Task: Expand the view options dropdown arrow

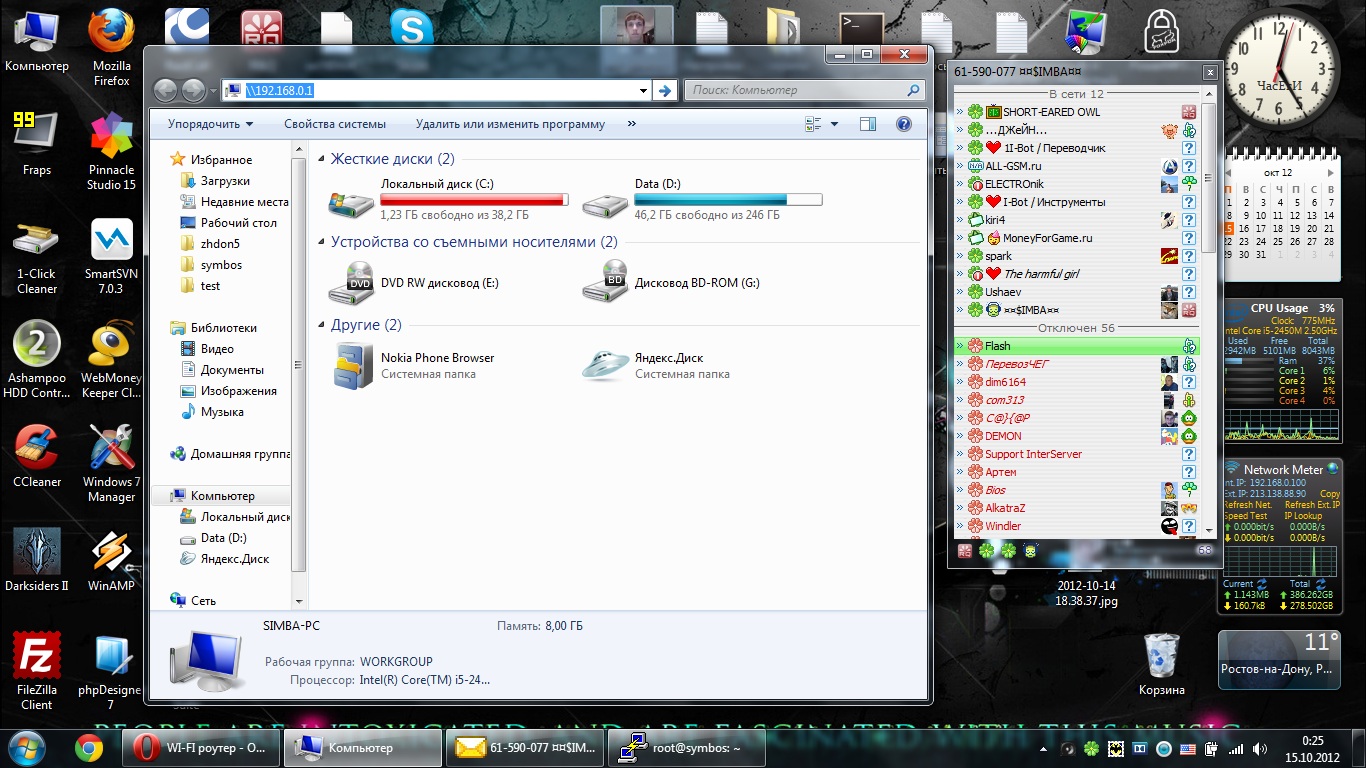Action: click(x=835, y=124)
